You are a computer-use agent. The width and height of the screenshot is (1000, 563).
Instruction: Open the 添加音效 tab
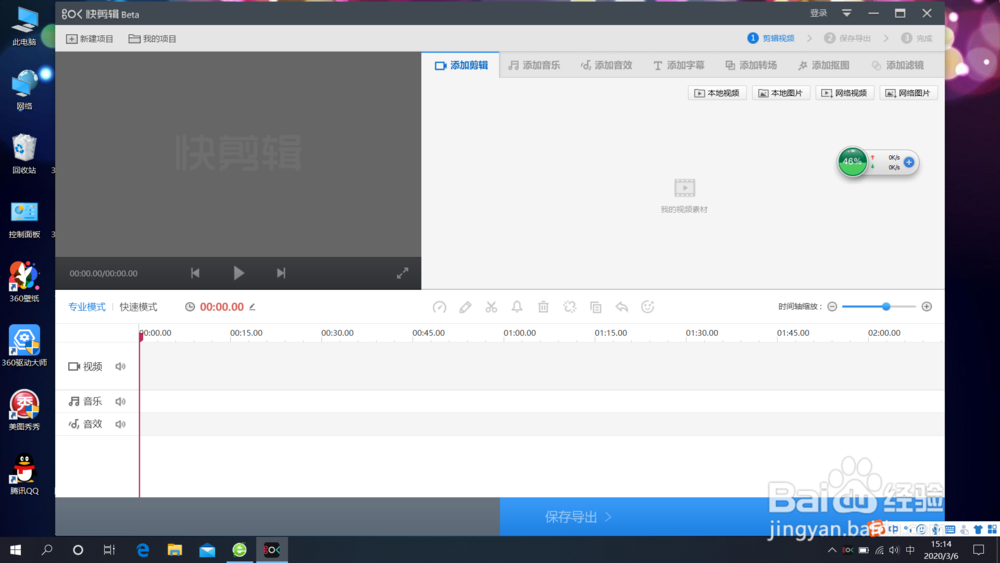tap(607, 65)
